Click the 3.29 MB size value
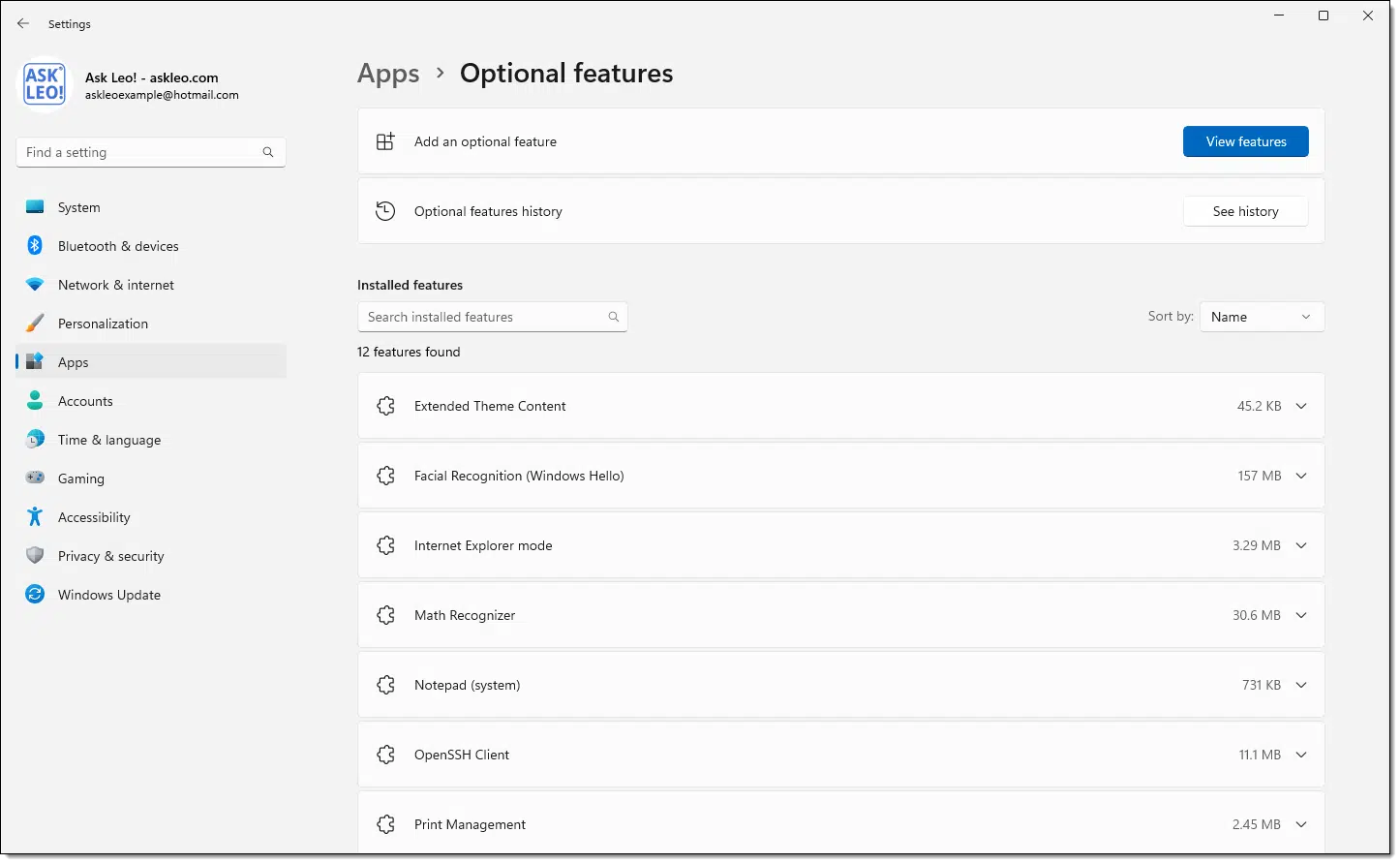Image resolution: width=1400 pixels, height=864 pixels. tap(1257, 545)
